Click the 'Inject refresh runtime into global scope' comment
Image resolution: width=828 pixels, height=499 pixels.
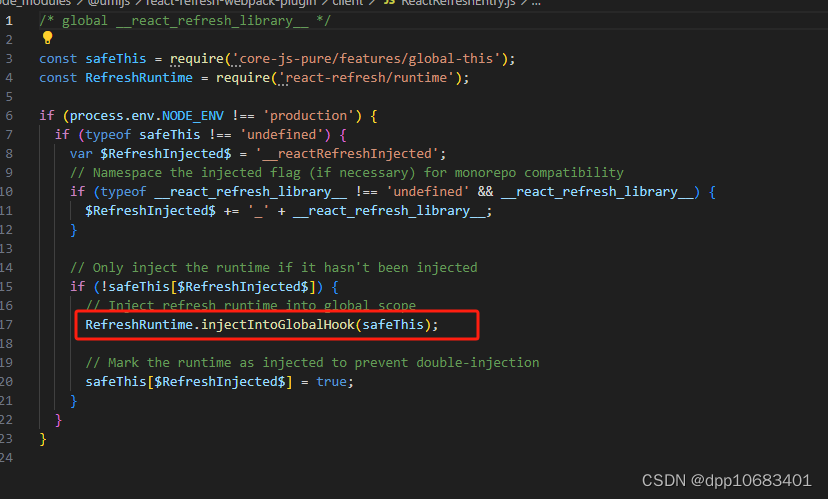(x=251, y=305)
